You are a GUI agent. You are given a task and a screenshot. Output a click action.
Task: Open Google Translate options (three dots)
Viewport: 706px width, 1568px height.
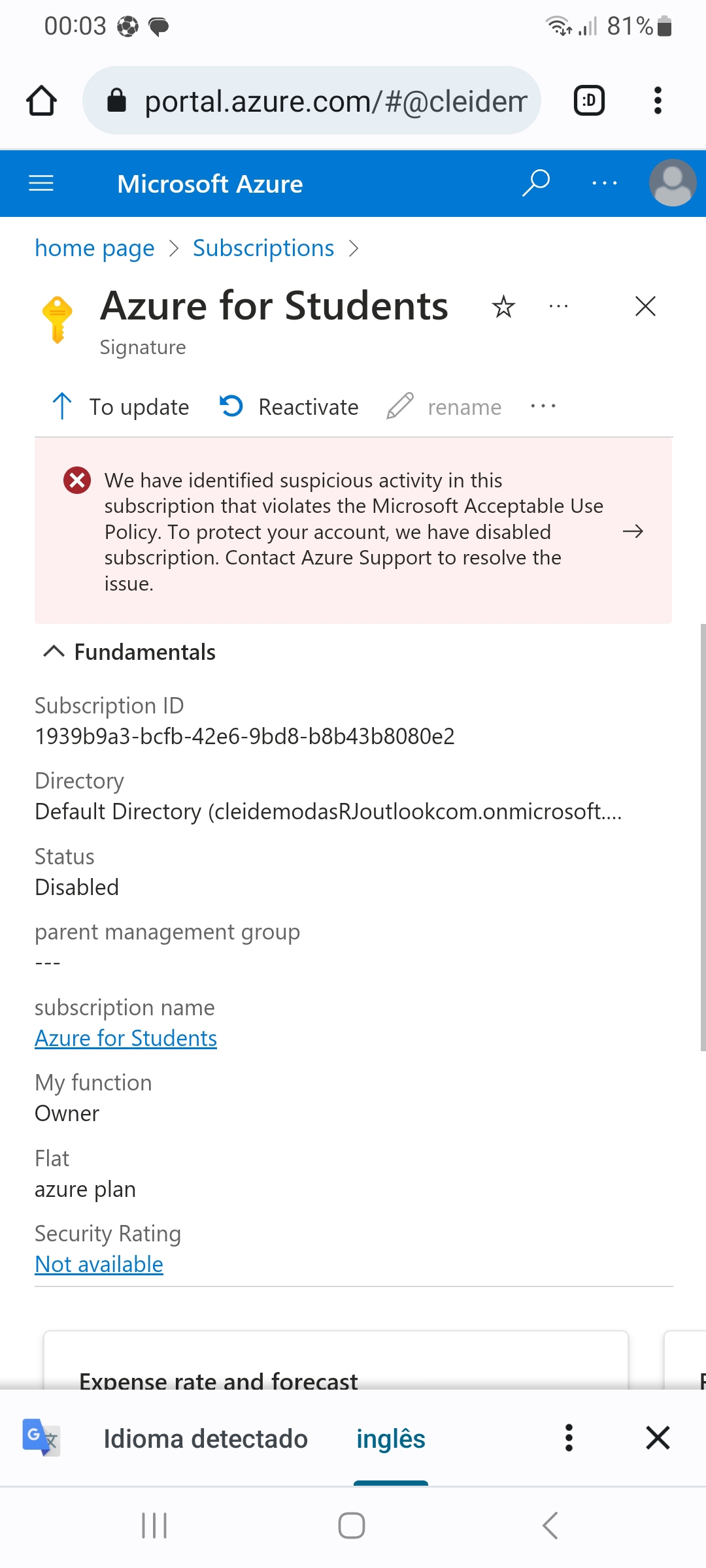(569, 1438)
